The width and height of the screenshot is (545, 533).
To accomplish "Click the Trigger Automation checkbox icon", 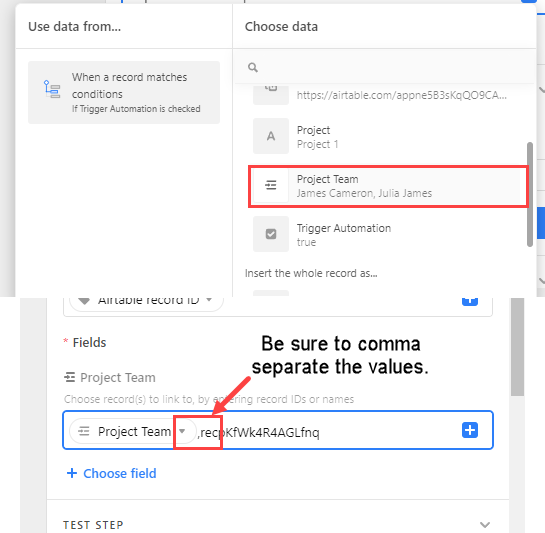I will [271, 234].
